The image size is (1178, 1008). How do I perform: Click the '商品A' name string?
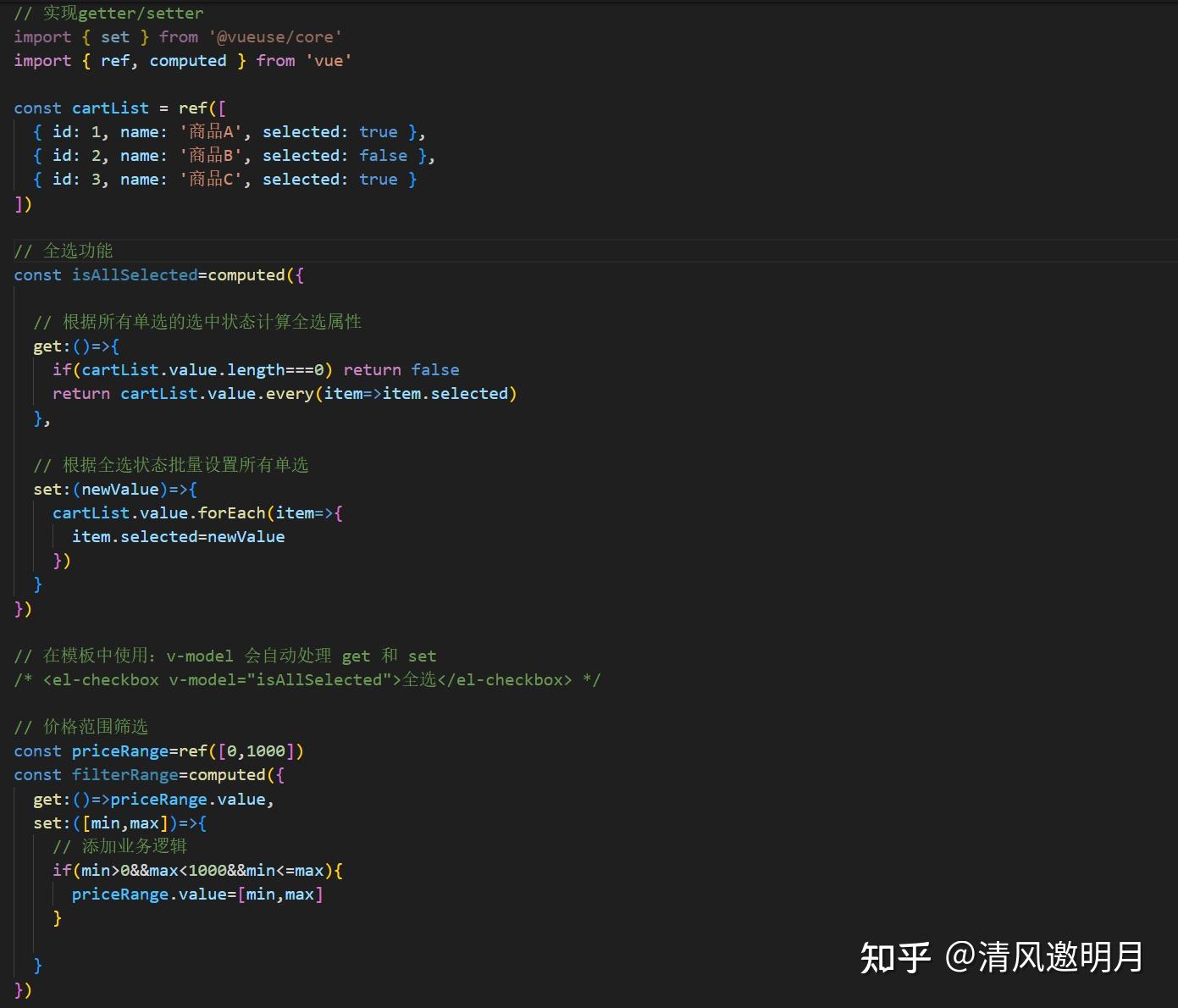tap(211, 131)
